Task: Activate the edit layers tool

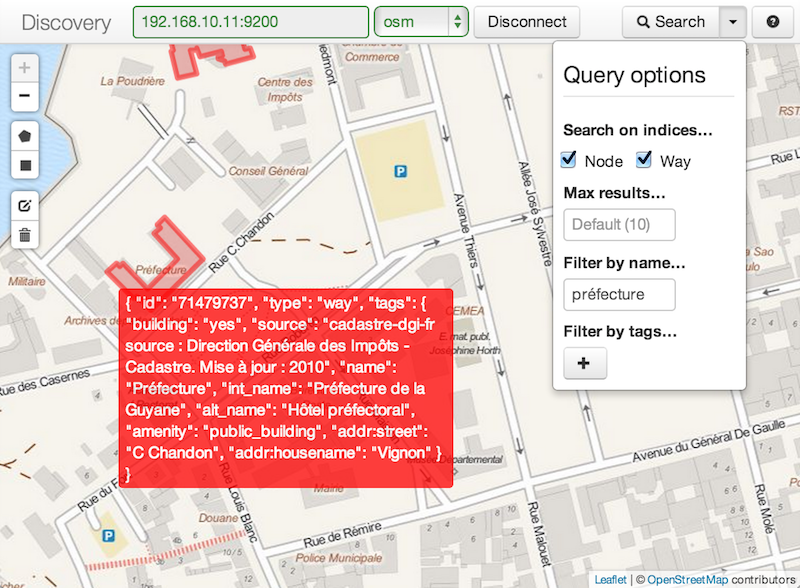Action: pos(24,206)
